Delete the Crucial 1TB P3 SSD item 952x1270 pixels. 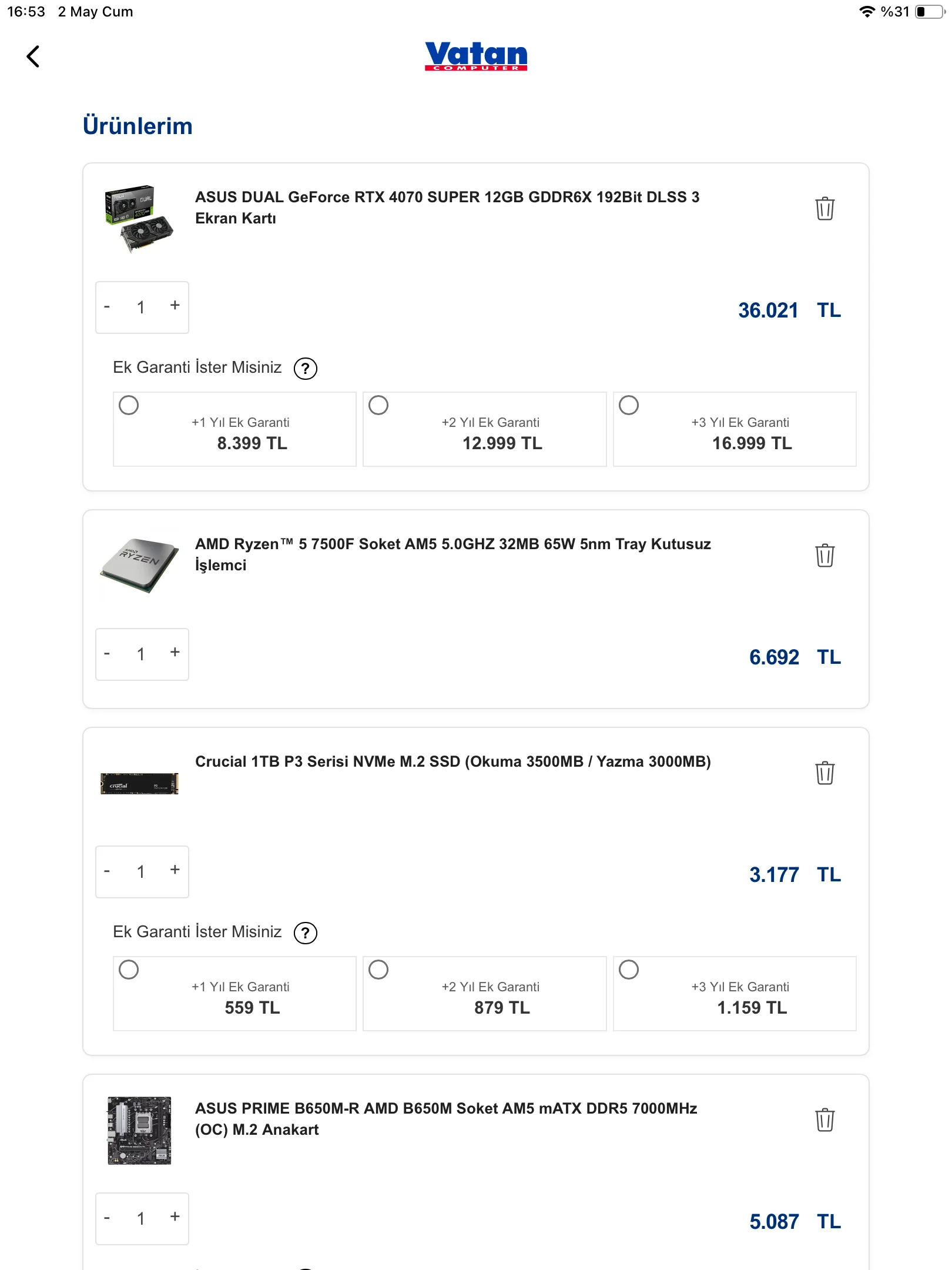(824, 773)
